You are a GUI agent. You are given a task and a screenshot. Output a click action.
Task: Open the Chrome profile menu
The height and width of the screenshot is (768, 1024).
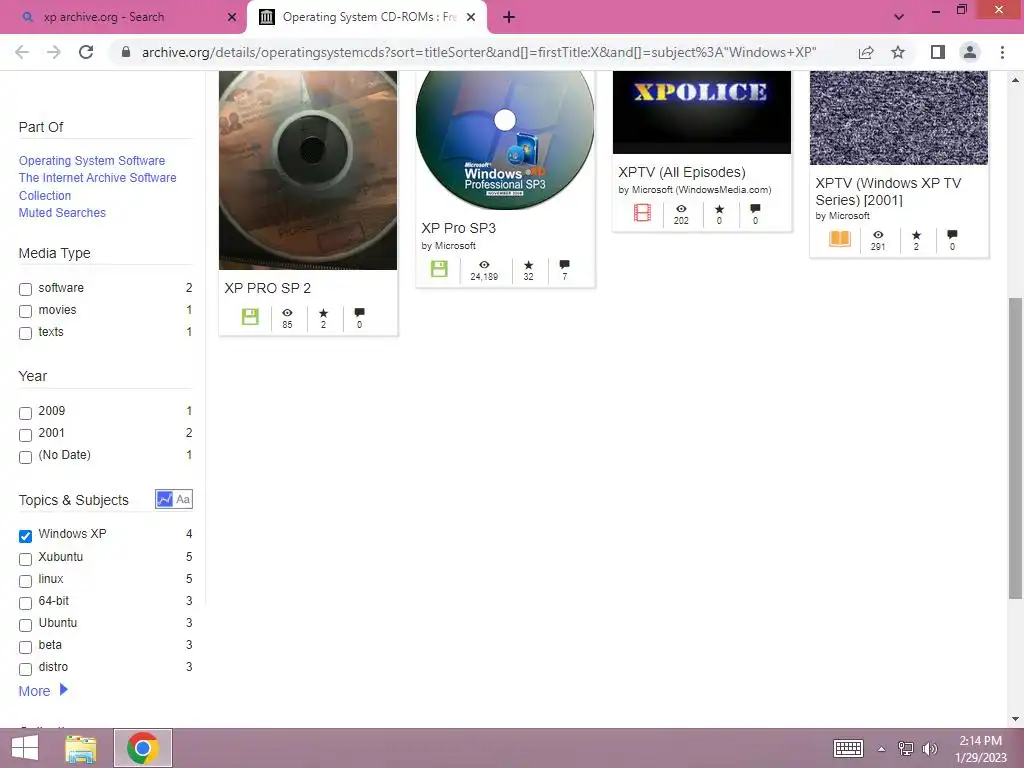(970, 52)
